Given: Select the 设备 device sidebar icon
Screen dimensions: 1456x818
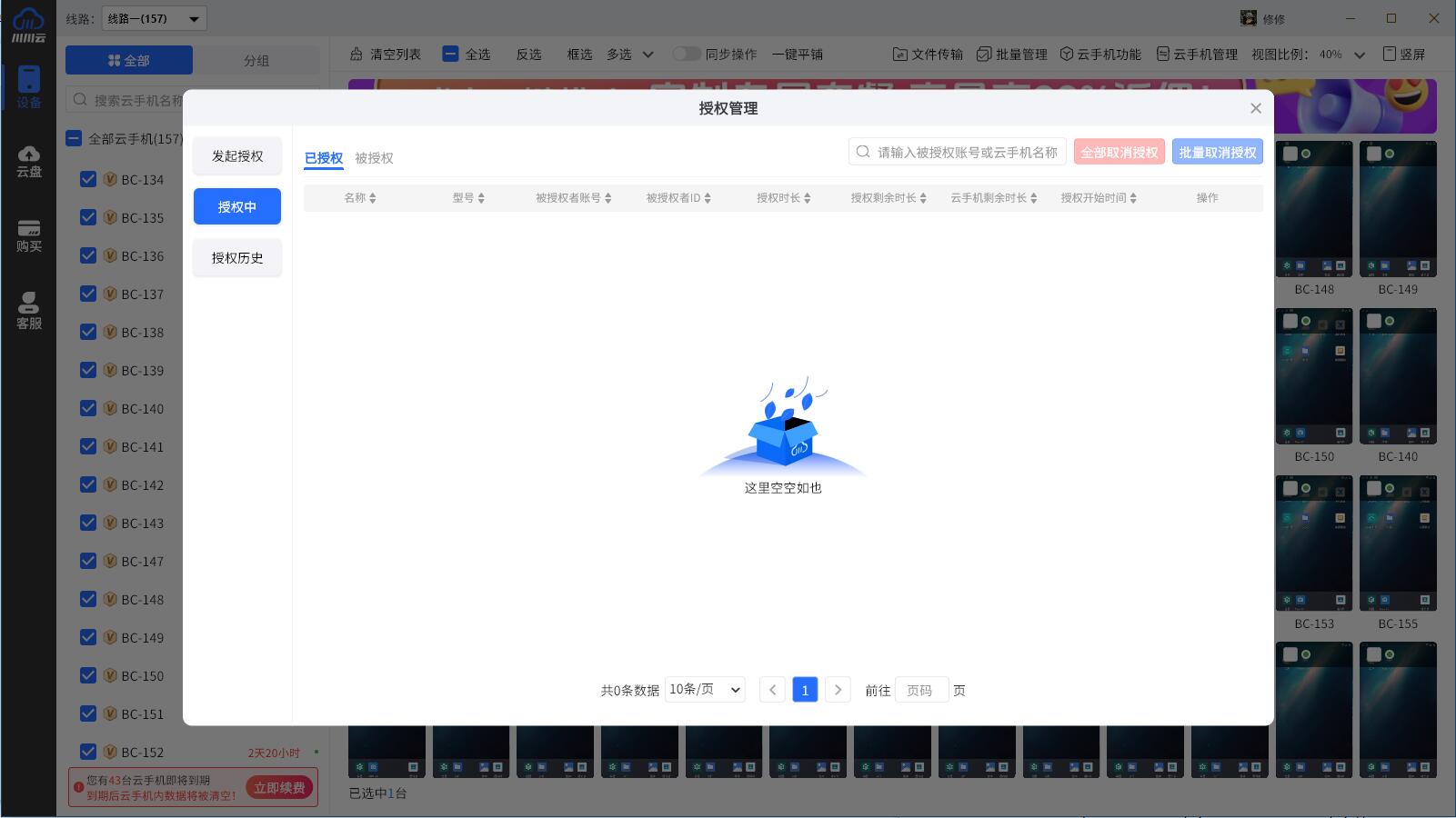Looking at the screenshot, I should point(28,87).
